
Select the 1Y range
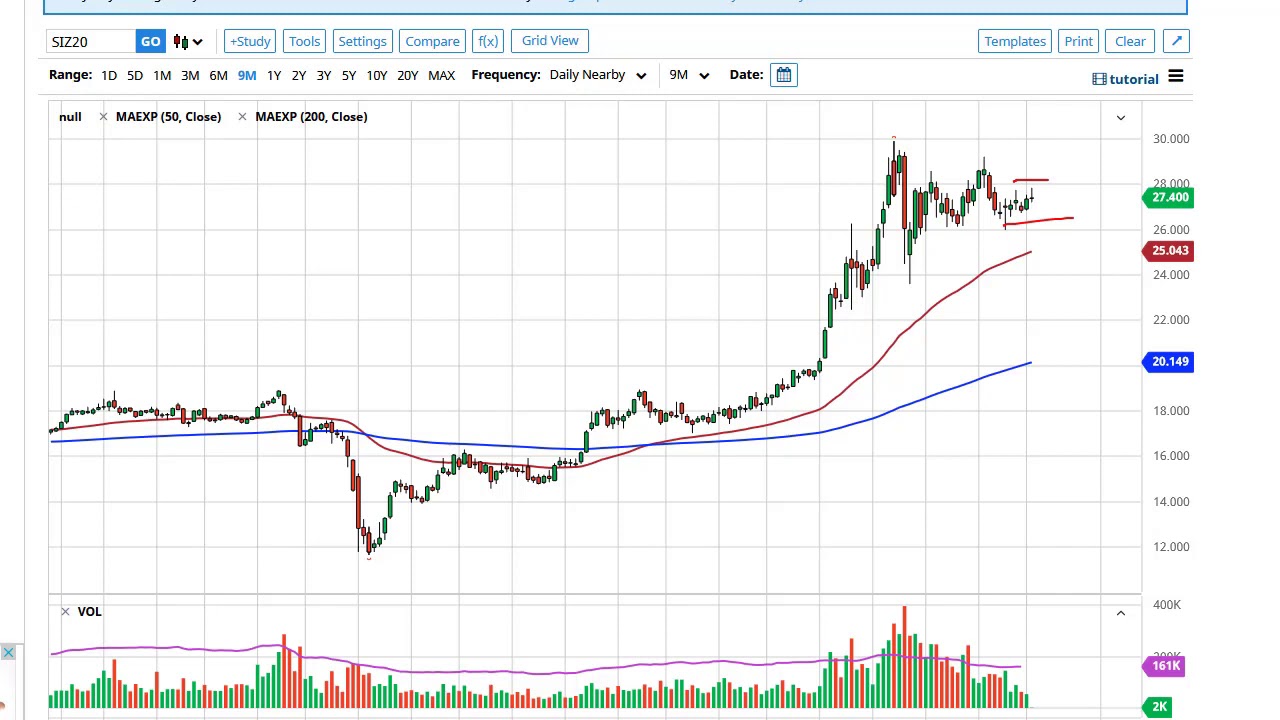pos(274,76)
